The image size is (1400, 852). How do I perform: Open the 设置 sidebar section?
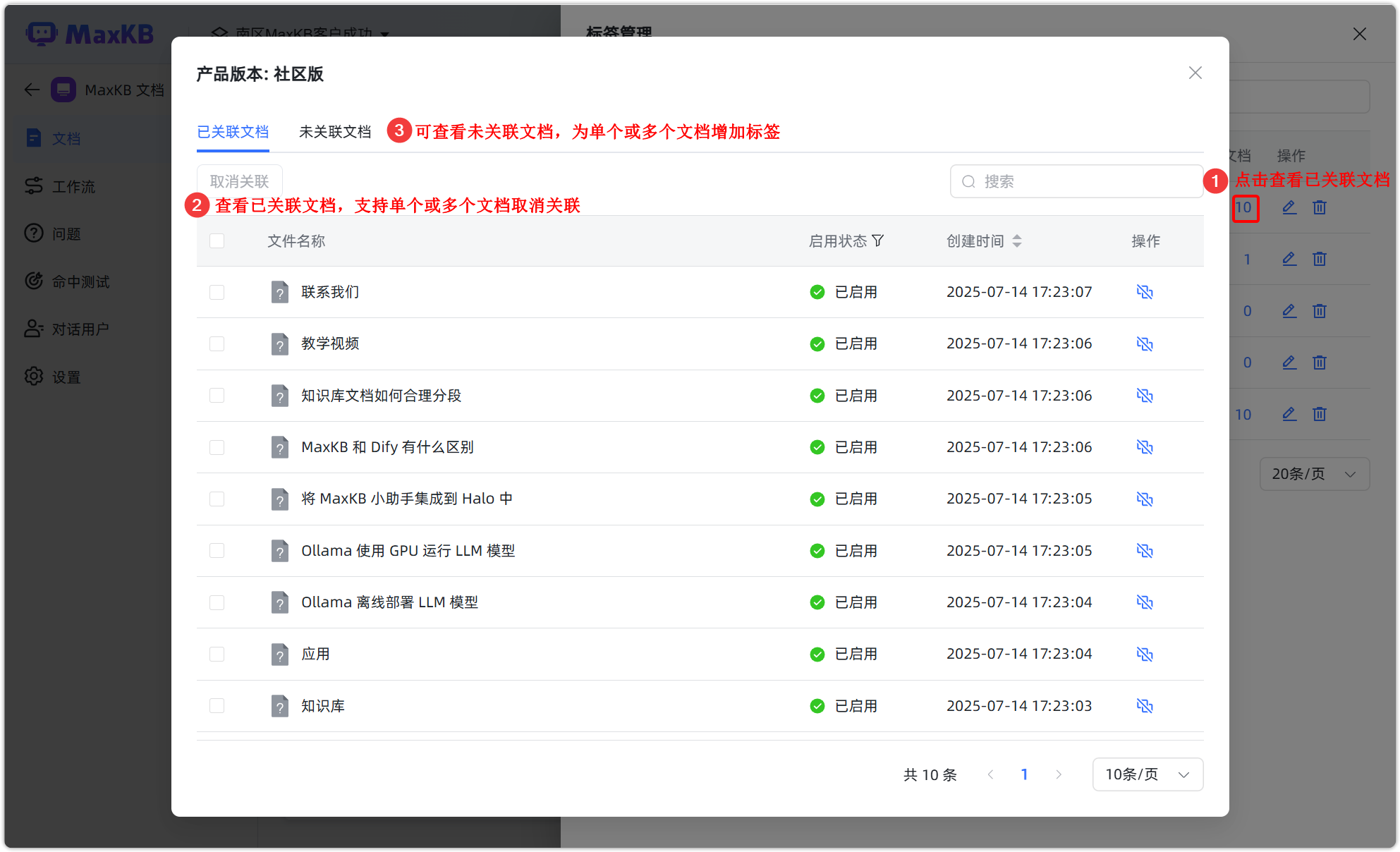(x=66, y=376)
